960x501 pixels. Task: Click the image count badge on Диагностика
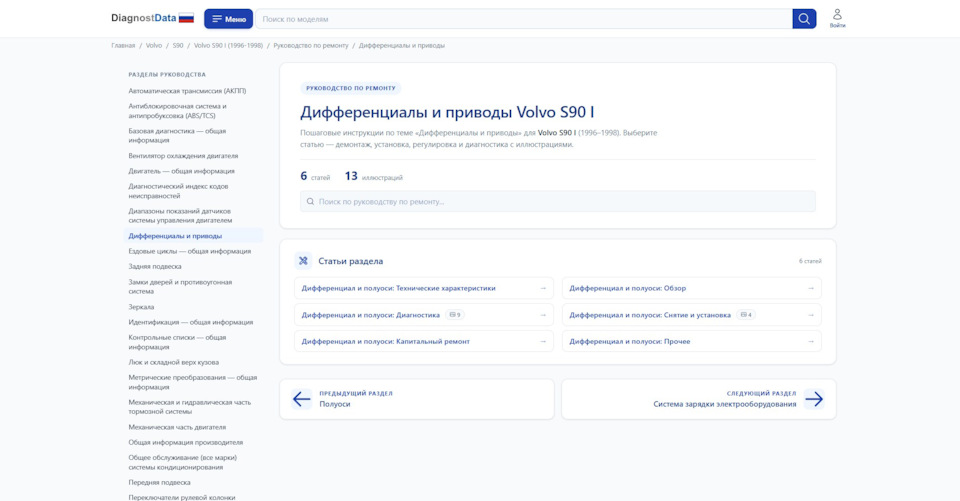[454, 315]
